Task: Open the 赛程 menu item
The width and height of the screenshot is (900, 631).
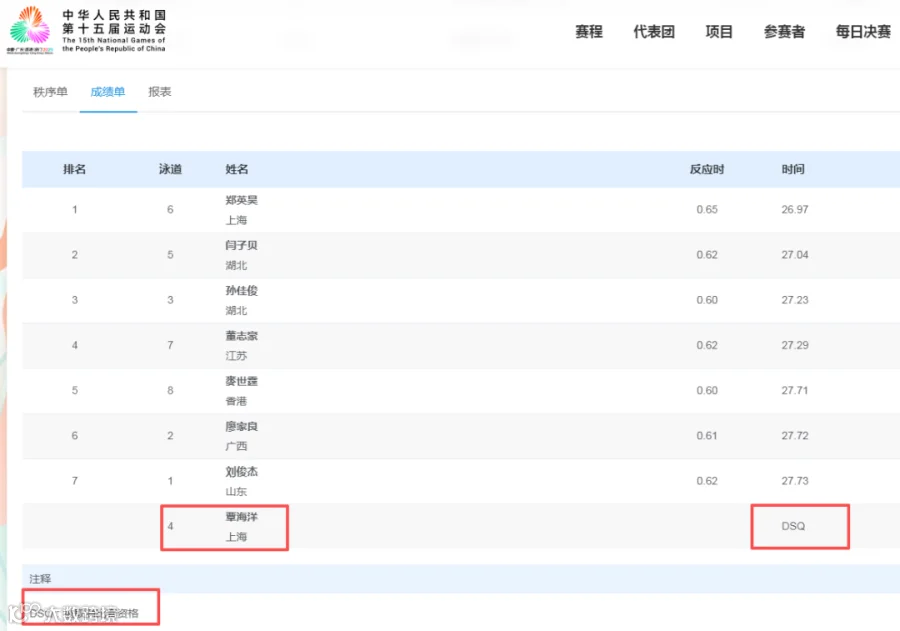Action: [x=589, y=32]
